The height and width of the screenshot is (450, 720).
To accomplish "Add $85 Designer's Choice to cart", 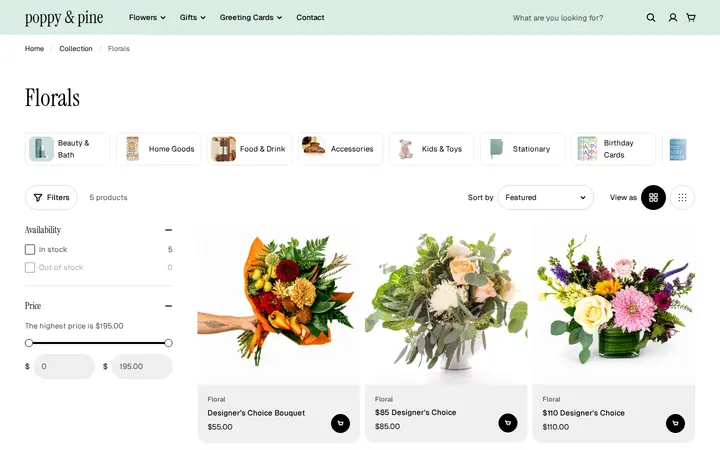I will click(x=508, y=423).
